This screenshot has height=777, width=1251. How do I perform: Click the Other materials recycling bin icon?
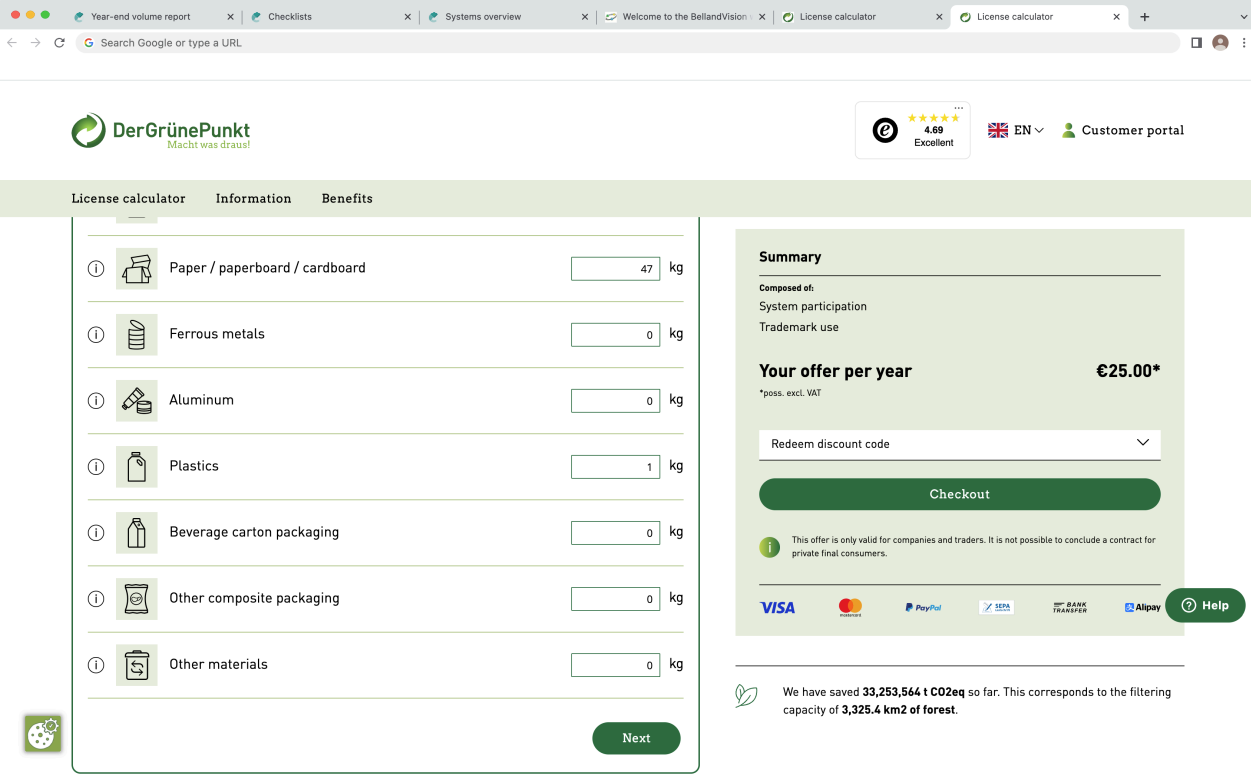[x=137, y=665]
